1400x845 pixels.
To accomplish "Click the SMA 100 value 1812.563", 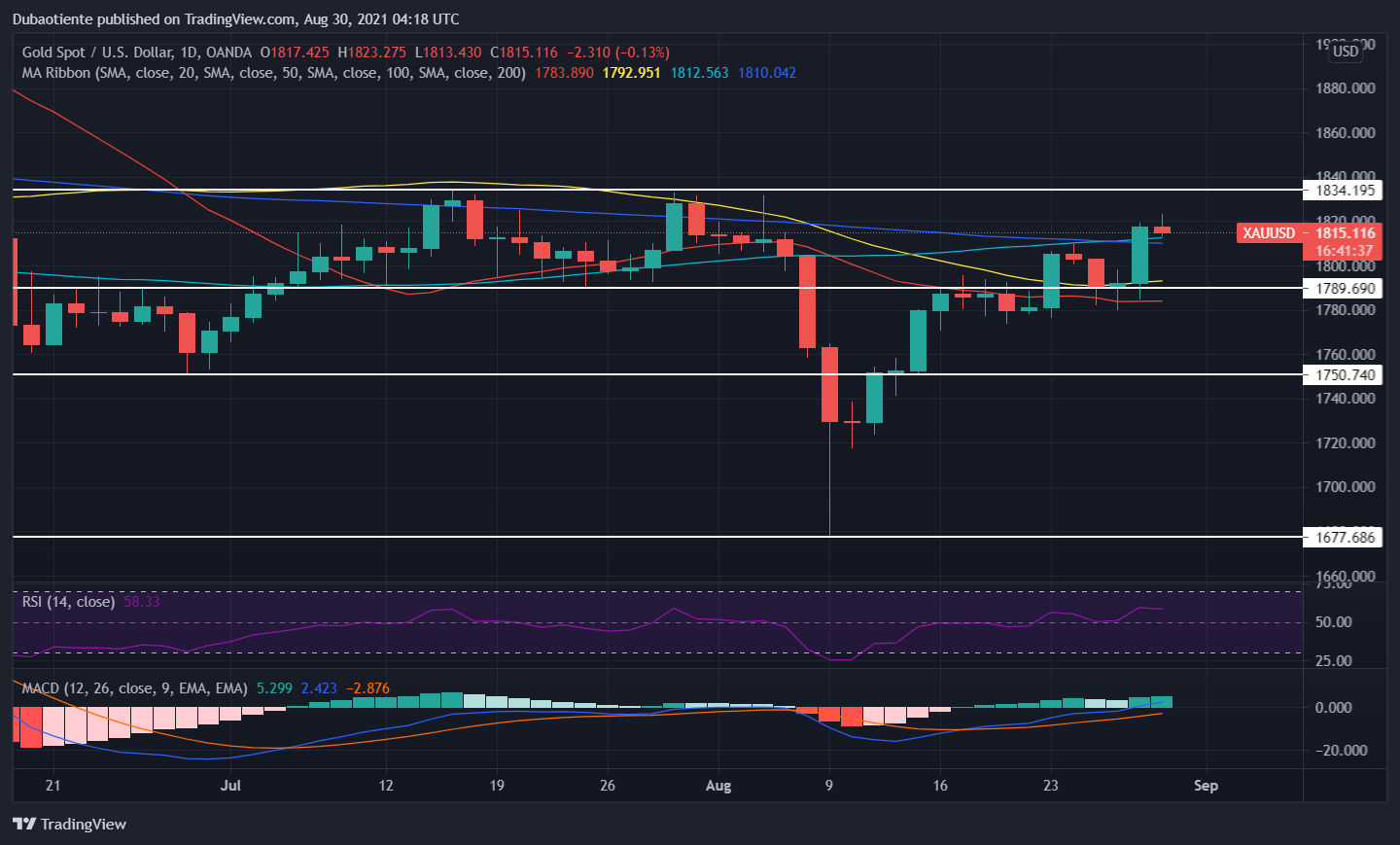I will pos(699,73).
